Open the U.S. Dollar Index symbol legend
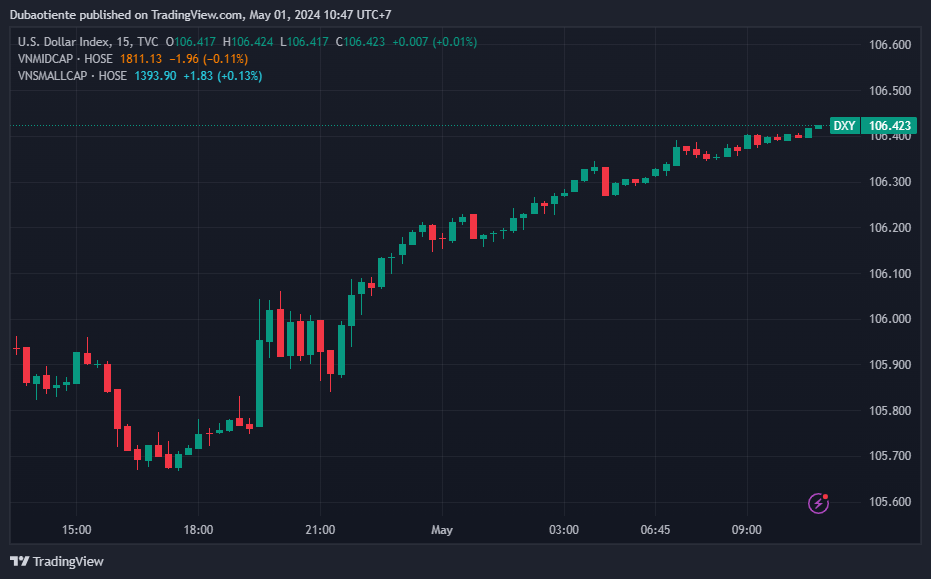This screenshot has width=931, height=579. pos(64,42)
